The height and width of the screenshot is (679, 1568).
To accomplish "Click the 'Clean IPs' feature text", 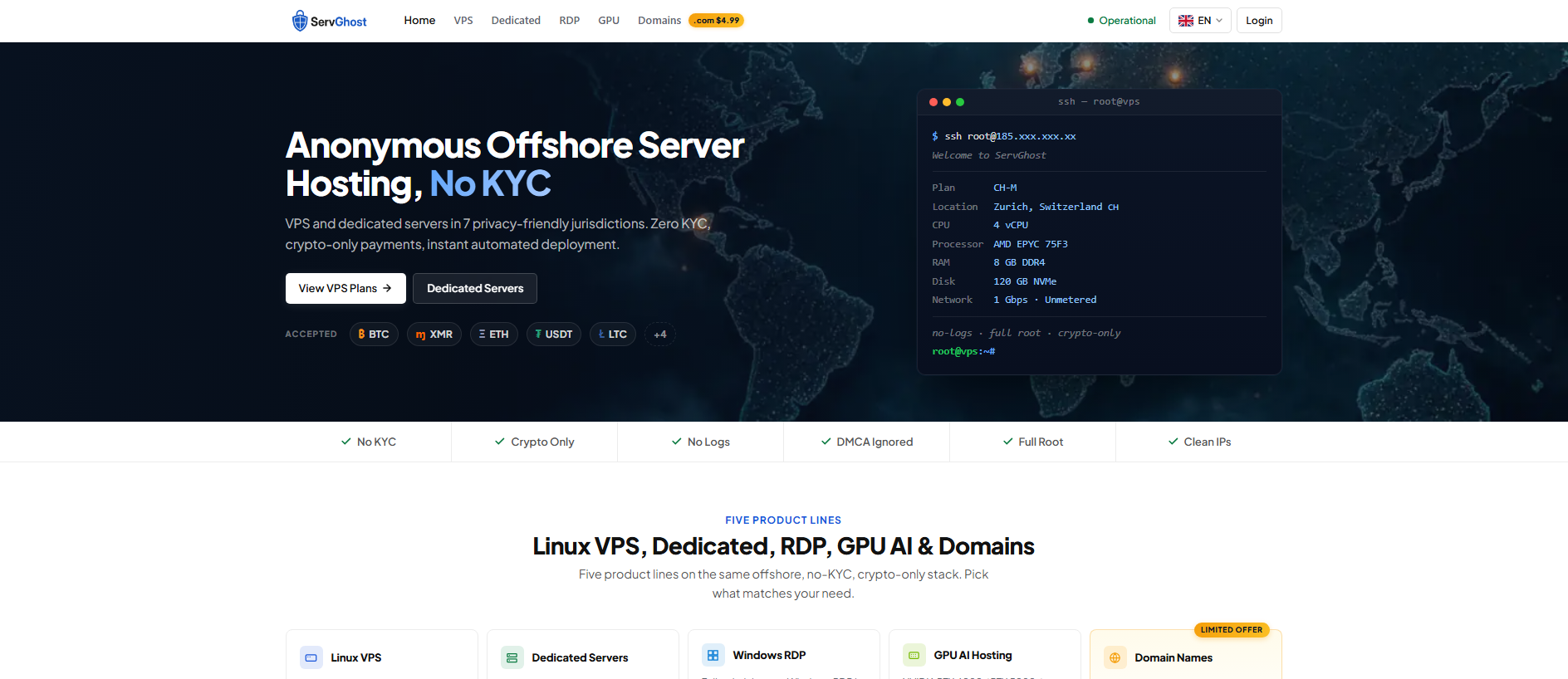I will [1208, 442].
